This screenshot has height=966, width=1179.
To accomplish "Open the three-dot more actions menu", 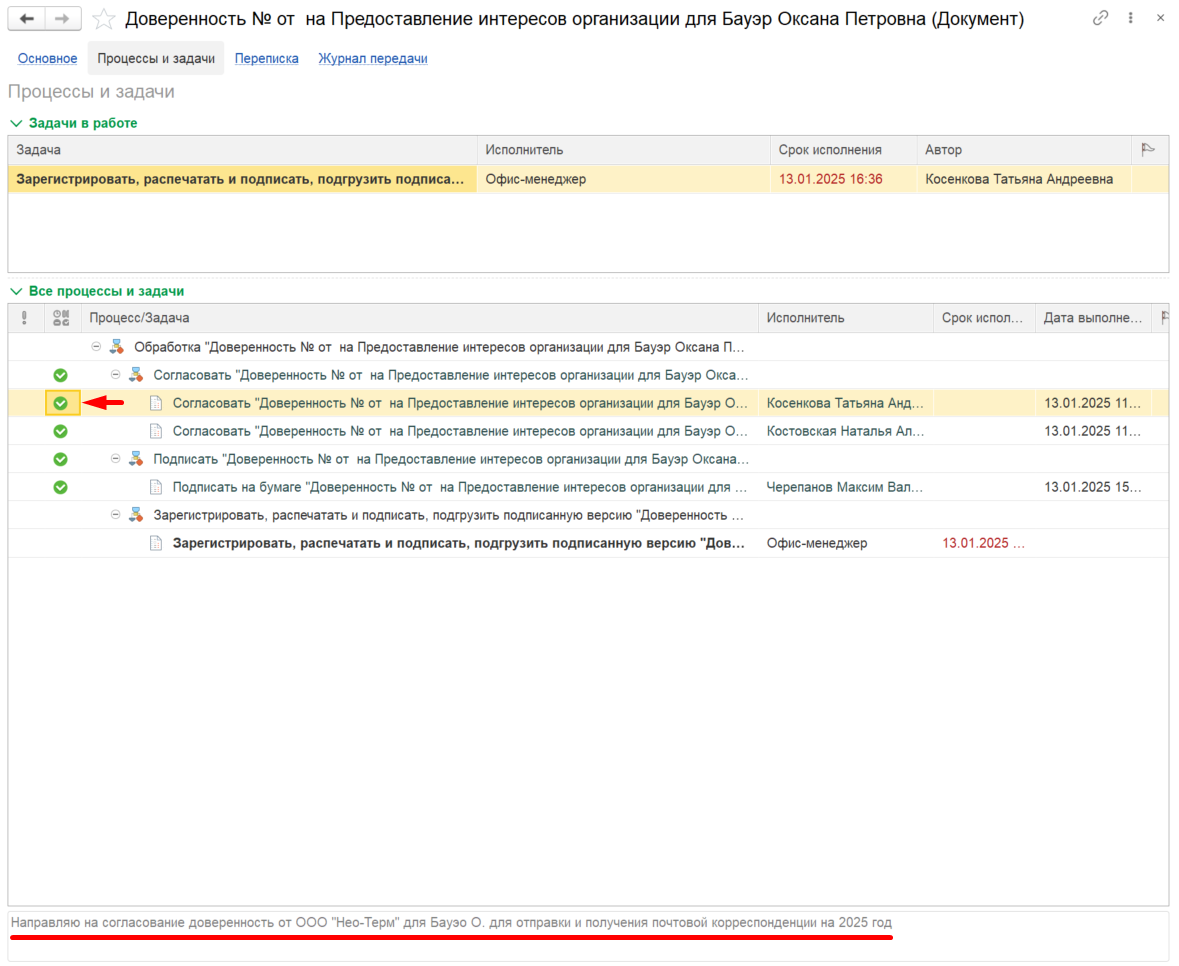I will (1130, 18).
